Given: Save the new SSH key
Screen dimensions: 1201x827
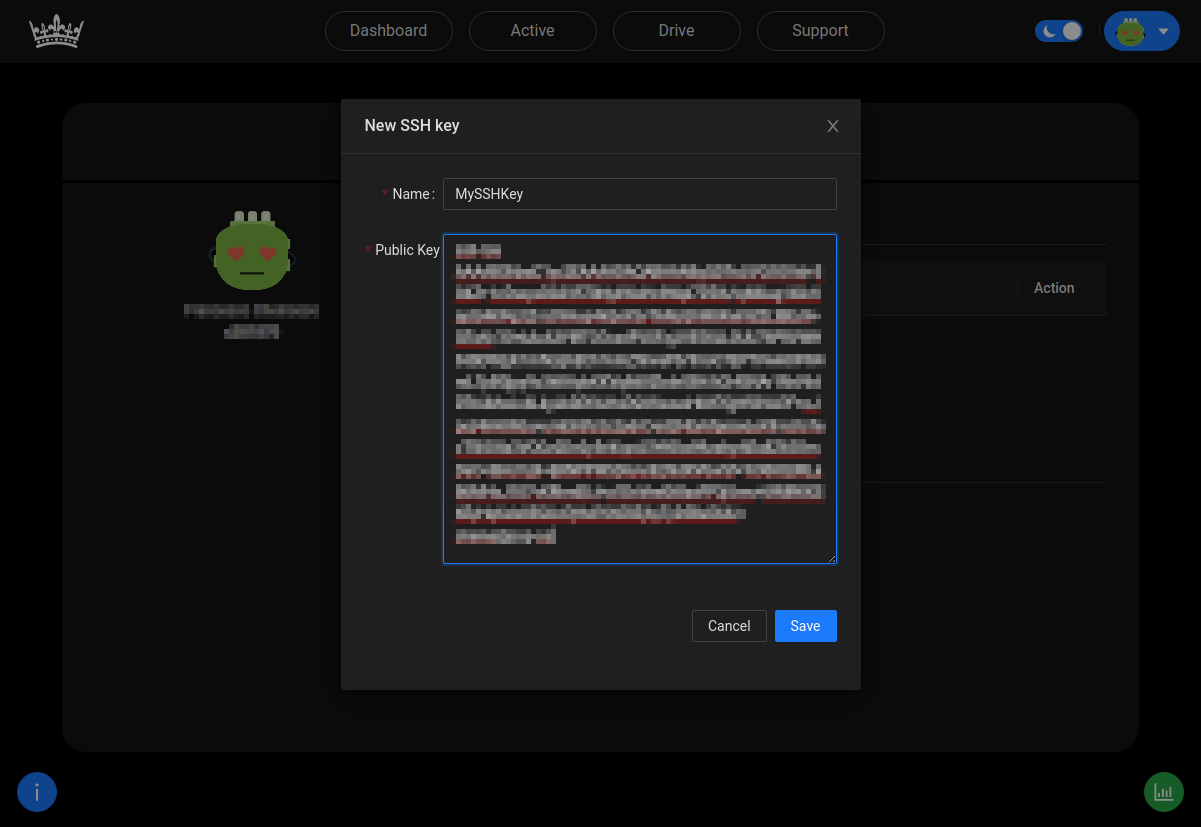Looking at the screenshot, I should pos(805,625).
